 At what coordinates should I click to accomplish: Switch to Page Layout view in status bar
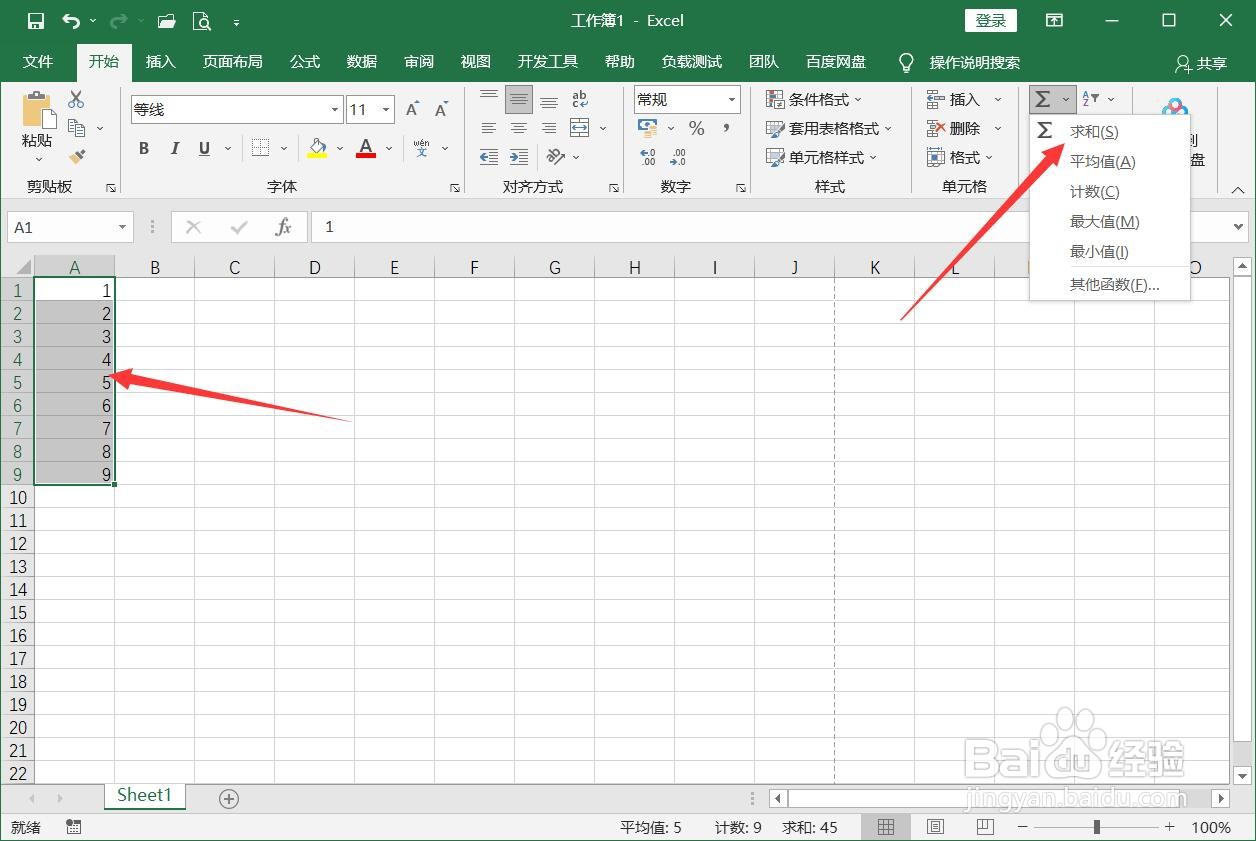tap(935, 827)
